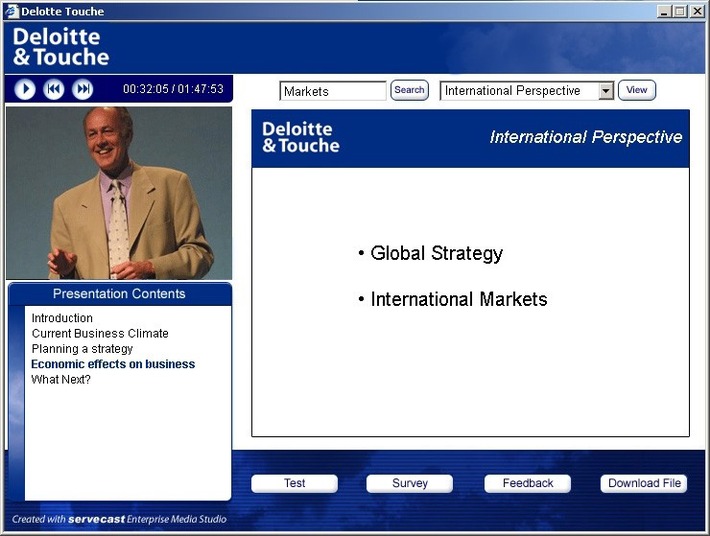Maximize the Delotte Touche window

[x=680, y=11]
